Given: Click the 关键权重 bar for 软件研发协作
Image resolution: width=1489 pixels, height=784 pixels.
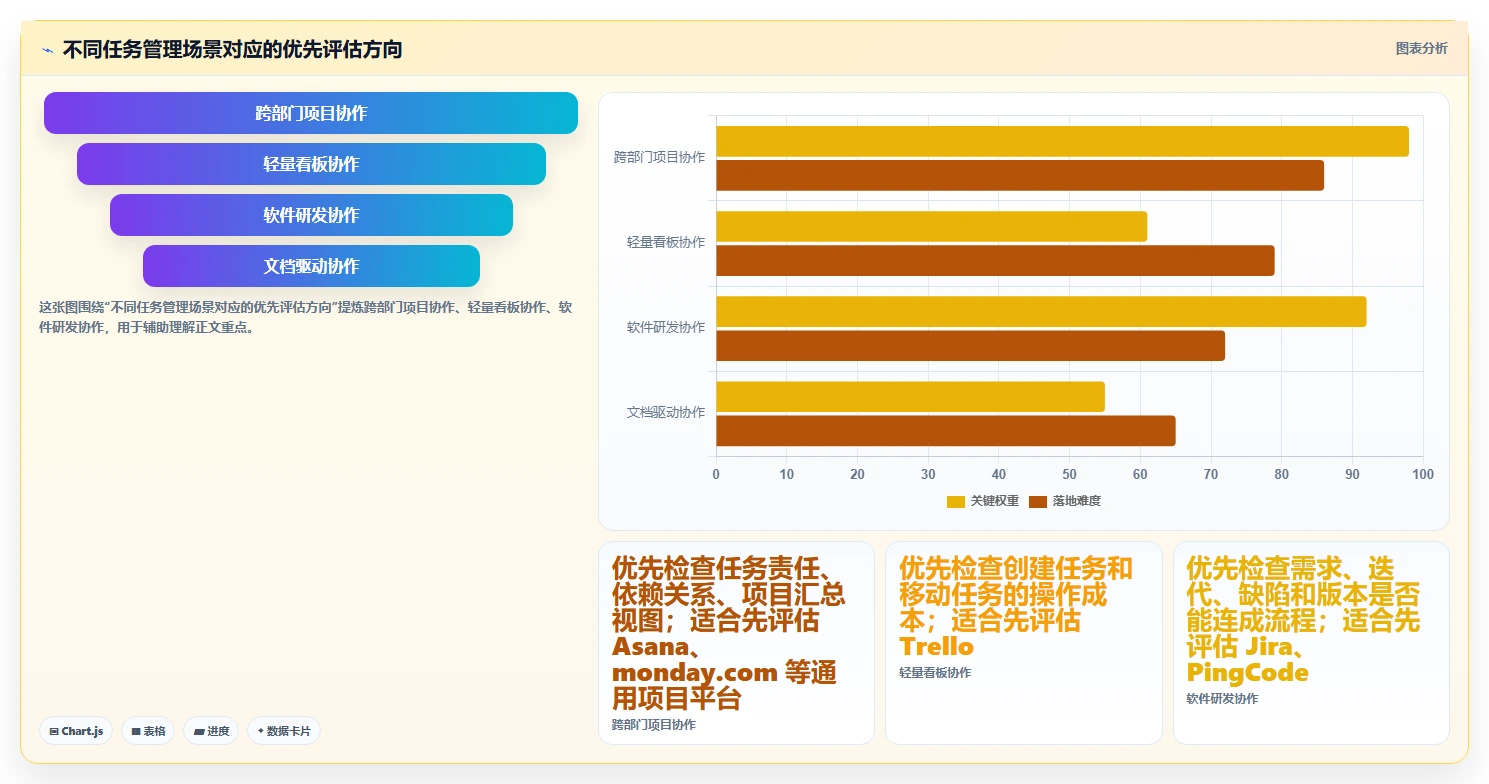Looking at the screenshot, I should [1041, 311].
